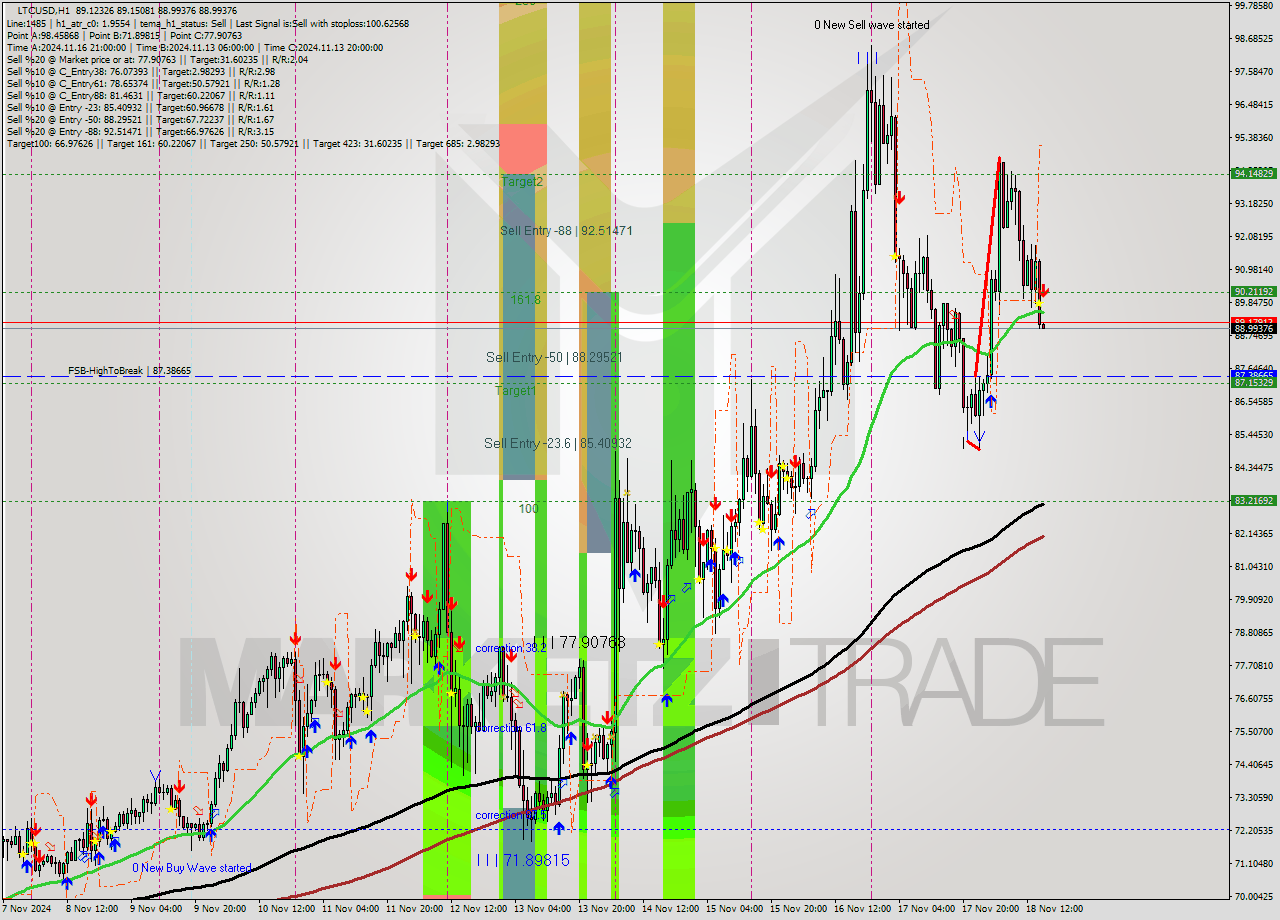This screenshot has width=1280, height=920.
Task: Click the '10 Nov 12:00' time axis label
Action: click(x=284, y=910)
